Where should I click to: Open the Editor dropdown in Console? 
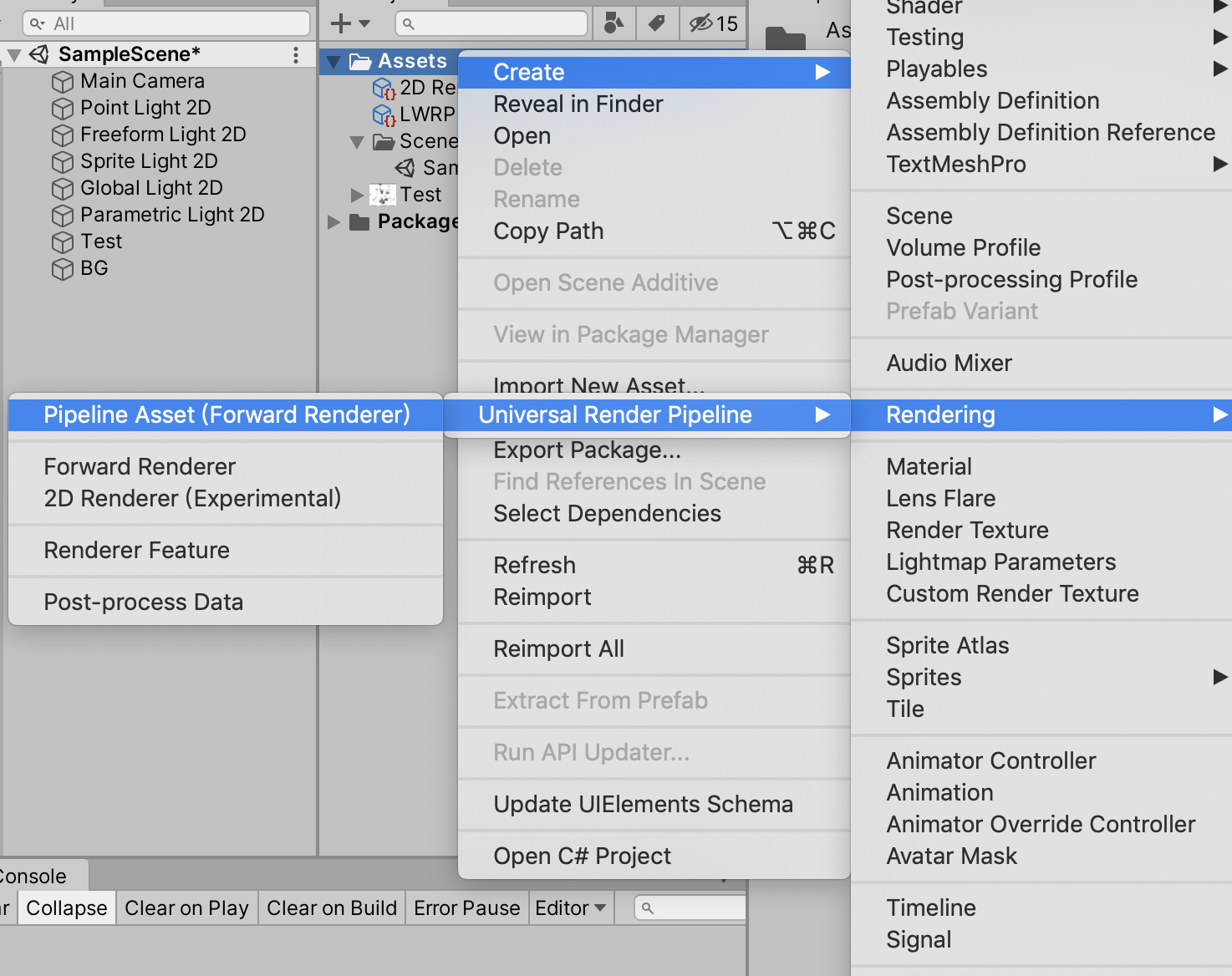[571, 907]
